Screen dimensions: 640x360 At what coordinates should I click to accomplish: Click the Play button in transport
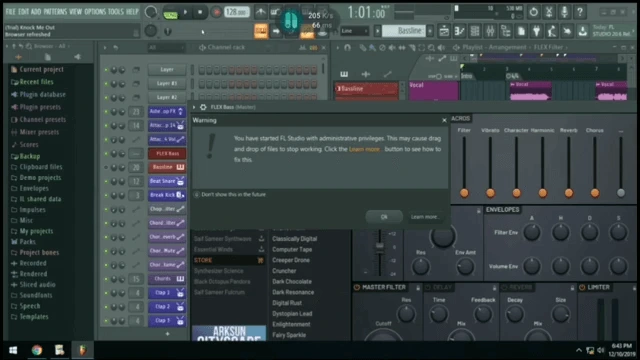pyautogui.click(x=185, y=12)
